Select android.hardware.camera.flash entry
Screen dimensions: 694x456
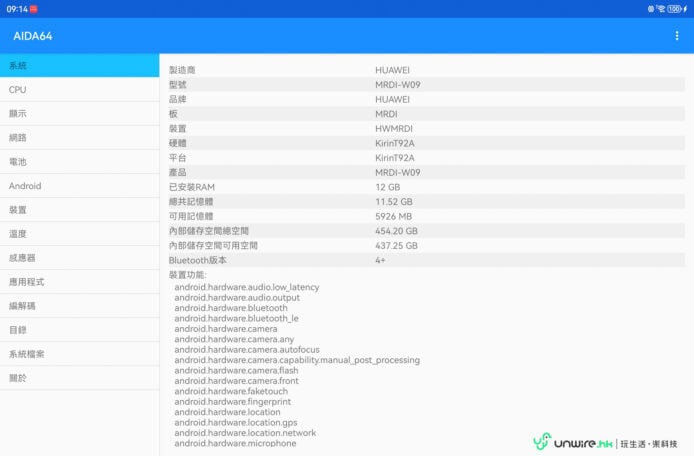pos(236,370)
